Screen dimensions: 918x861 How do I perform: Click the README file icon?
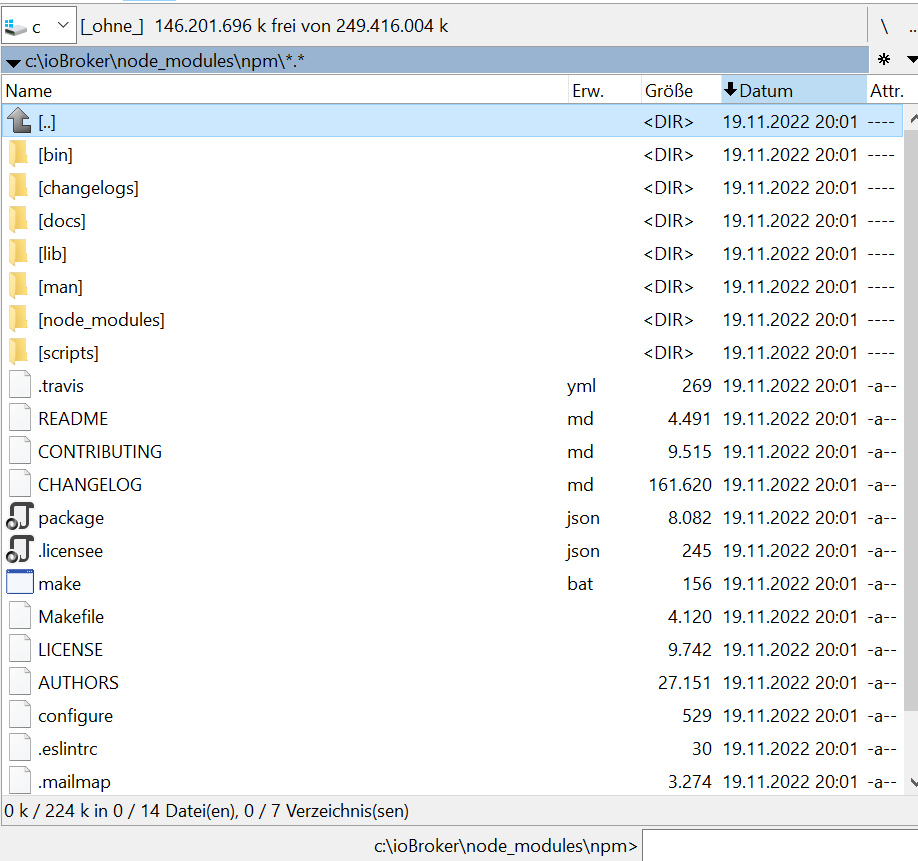(20, 419)
